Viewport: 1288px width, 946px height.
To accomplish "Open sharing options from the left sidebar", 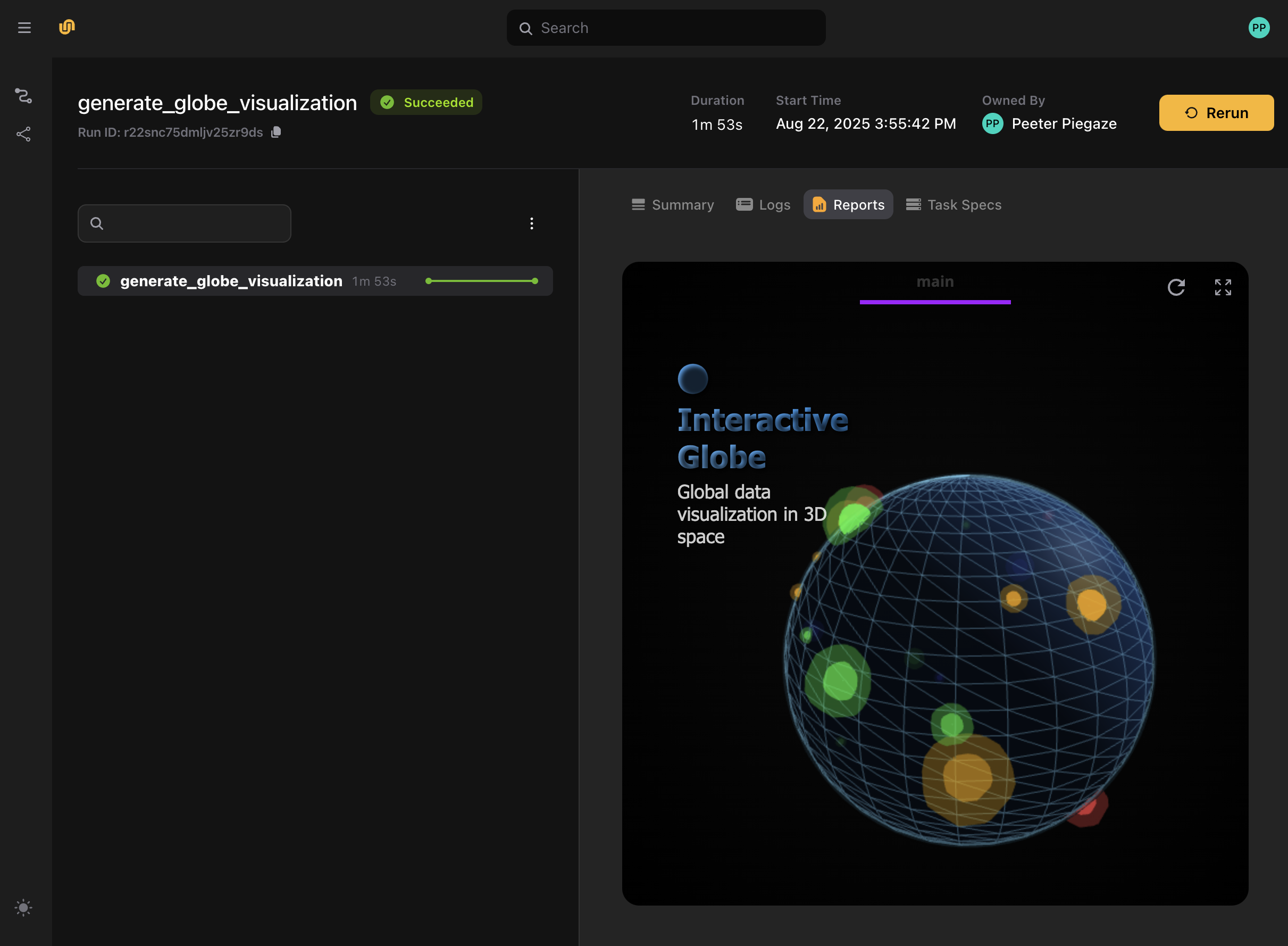I will tap(23, 134).
